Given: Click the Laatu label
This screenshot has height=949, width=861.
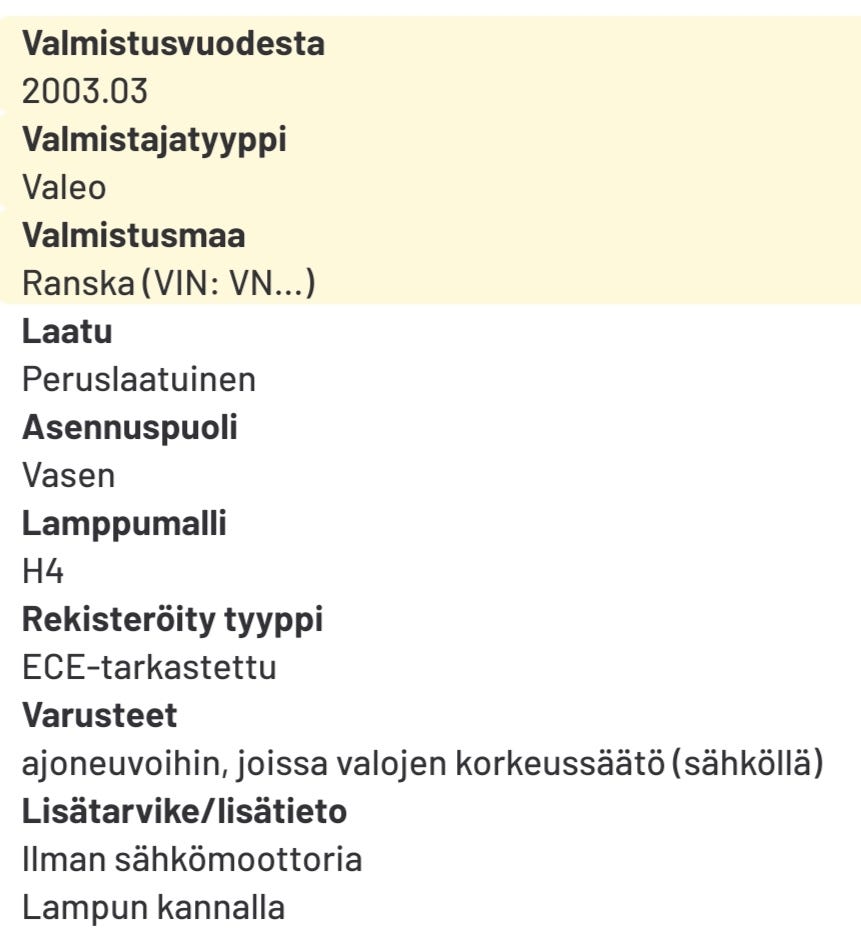Looking at the screenshot, I should click(67, 331).
